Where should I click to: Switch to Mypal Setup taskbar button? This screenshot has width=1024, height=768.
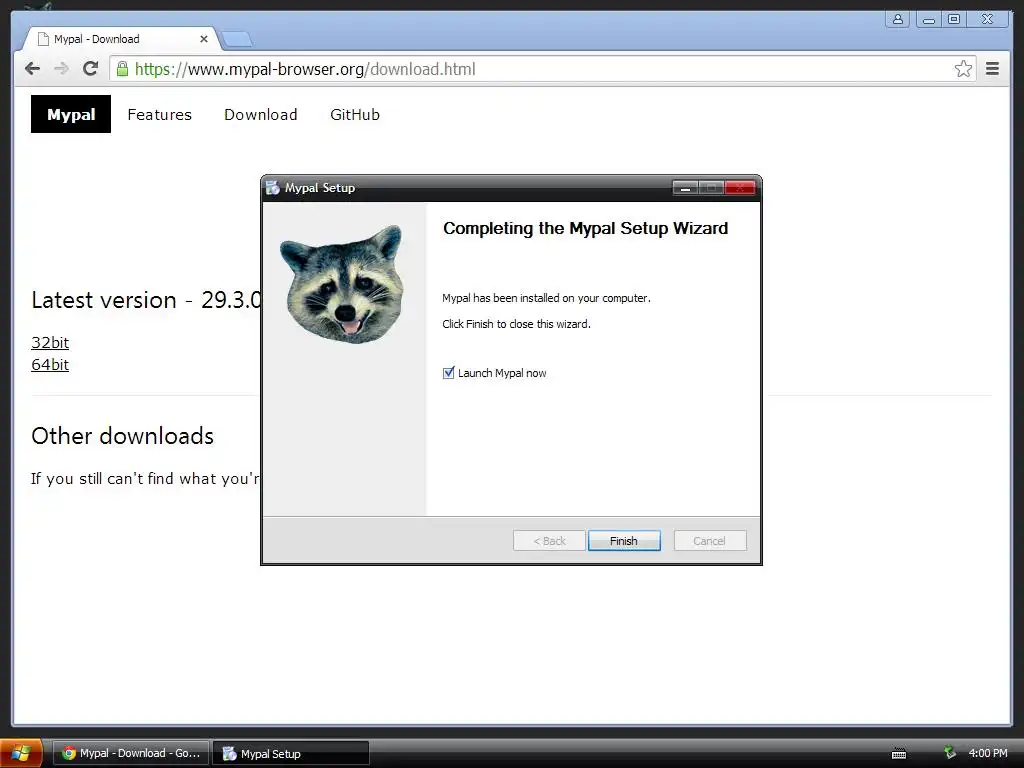pos(291,753)
